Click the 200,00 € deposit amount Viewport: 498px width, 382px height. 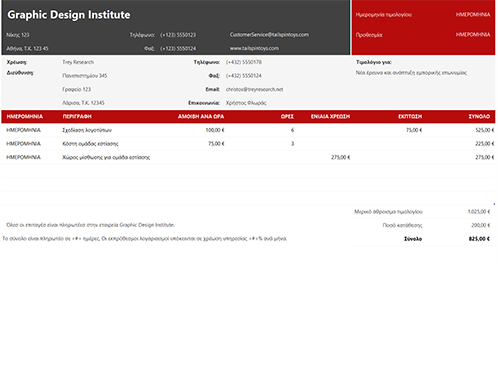pos(480,225)
